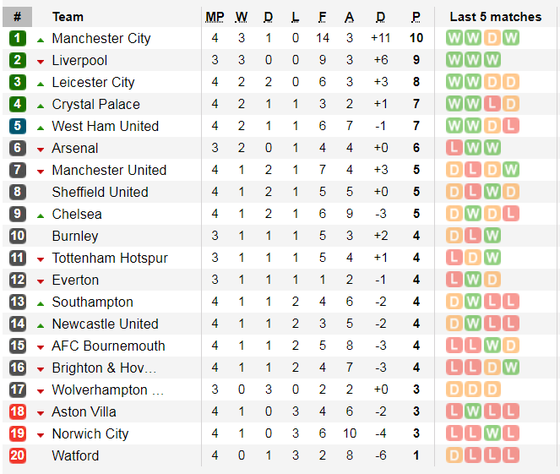Sort by the MP column header
Screen dimensions: 560x474
(215, 17)
